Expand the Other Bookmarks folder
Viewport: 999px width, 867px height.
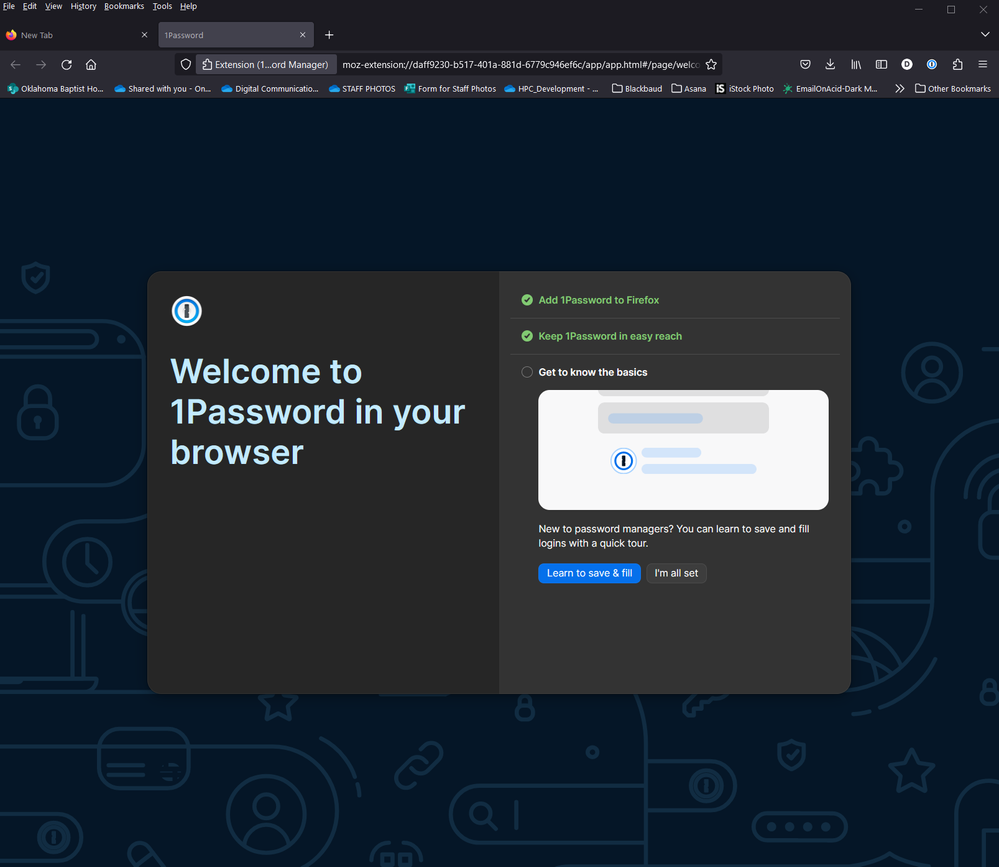(x=952, y=89)
